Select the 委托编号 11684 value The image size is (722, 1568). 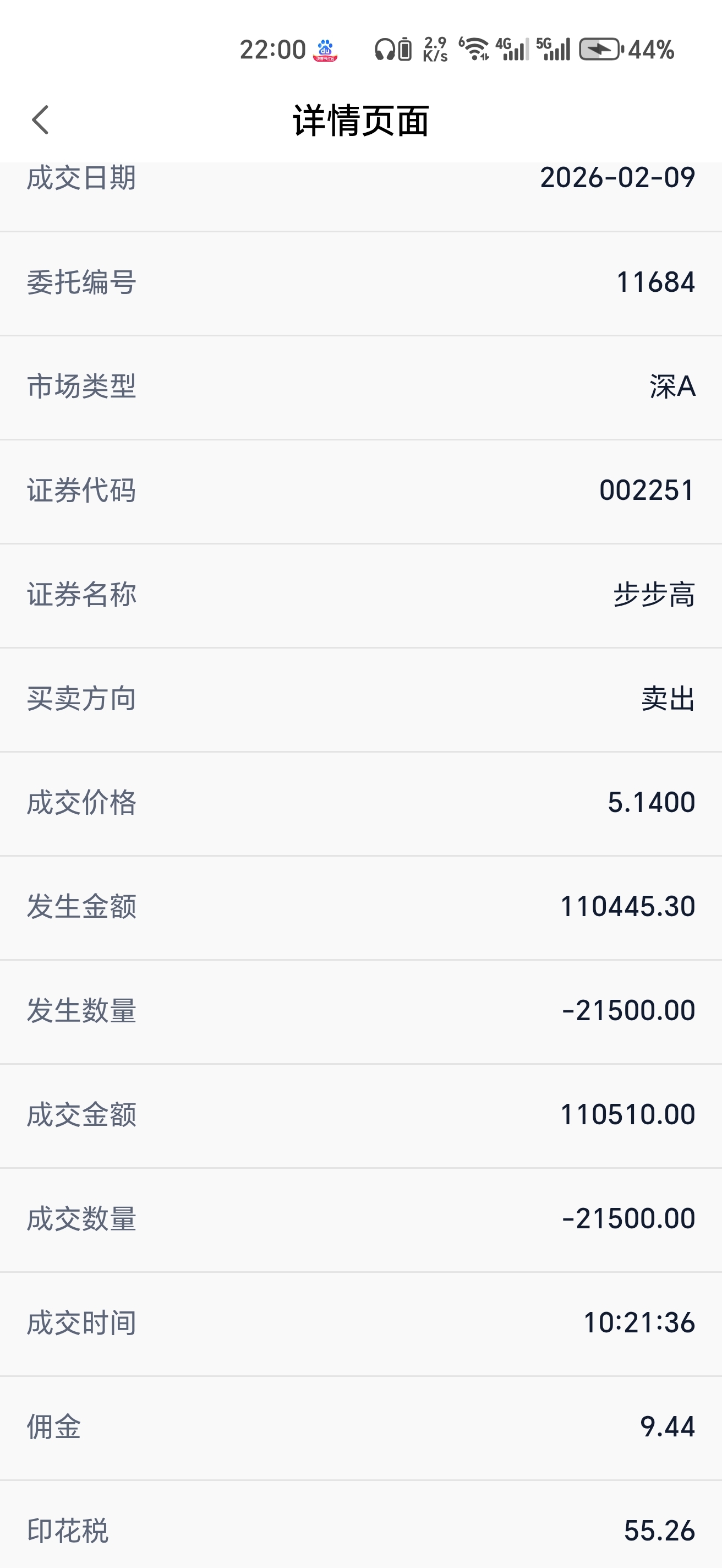[x=655, y=282]
